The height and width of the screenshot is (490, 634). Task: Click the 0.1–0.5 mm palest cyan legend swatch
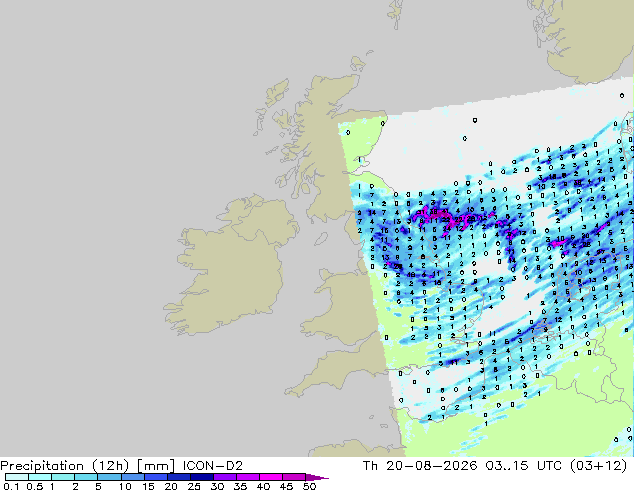(x=17, y=477)
